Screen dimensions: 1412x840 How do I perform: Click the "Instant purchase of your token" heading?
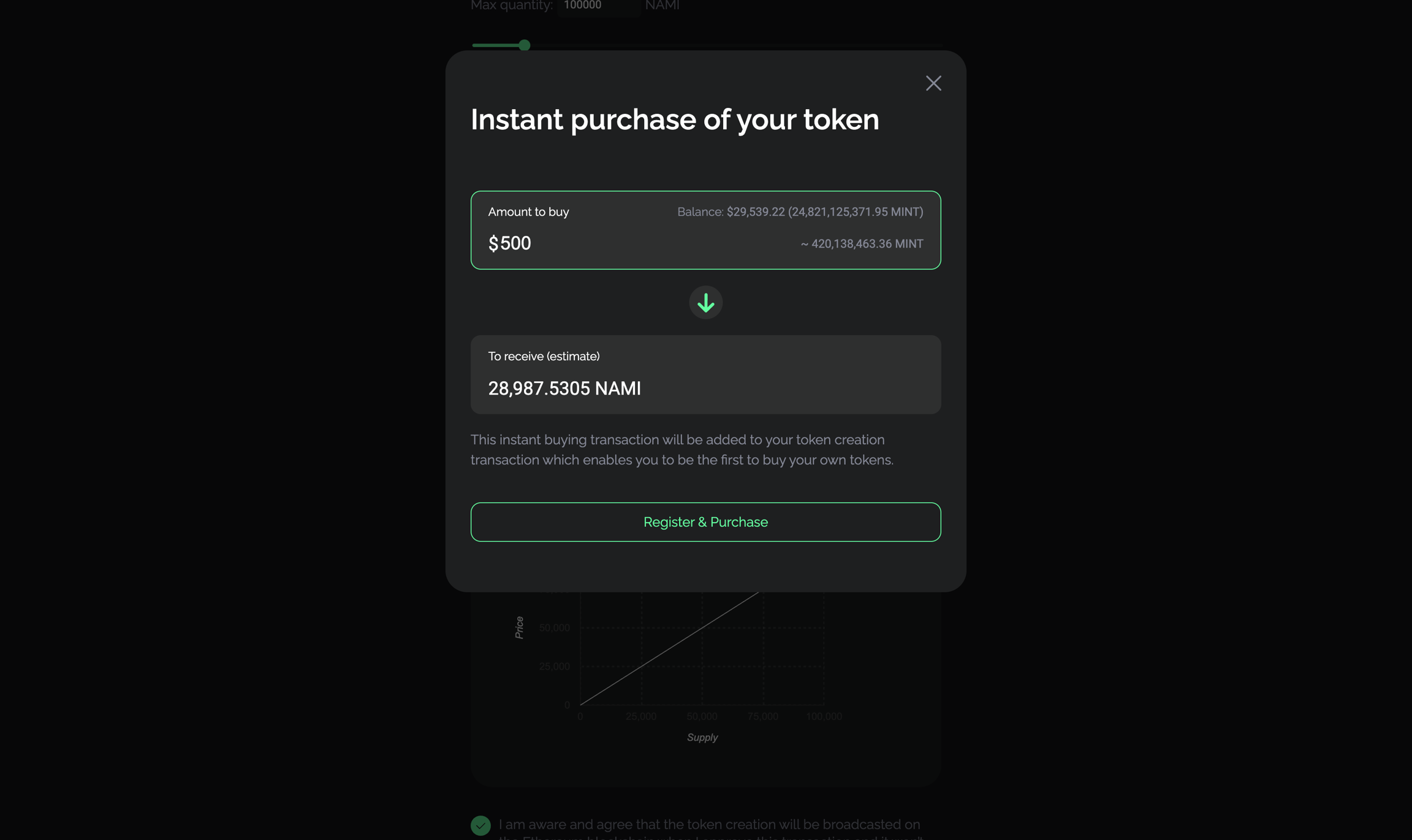674,119
